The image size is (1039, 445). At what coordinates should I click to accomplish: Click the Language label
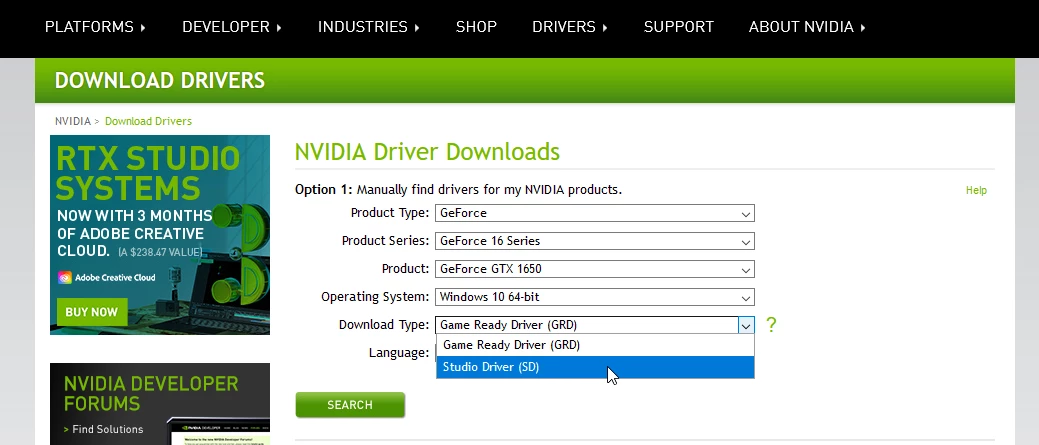click(x=399, y=353)
